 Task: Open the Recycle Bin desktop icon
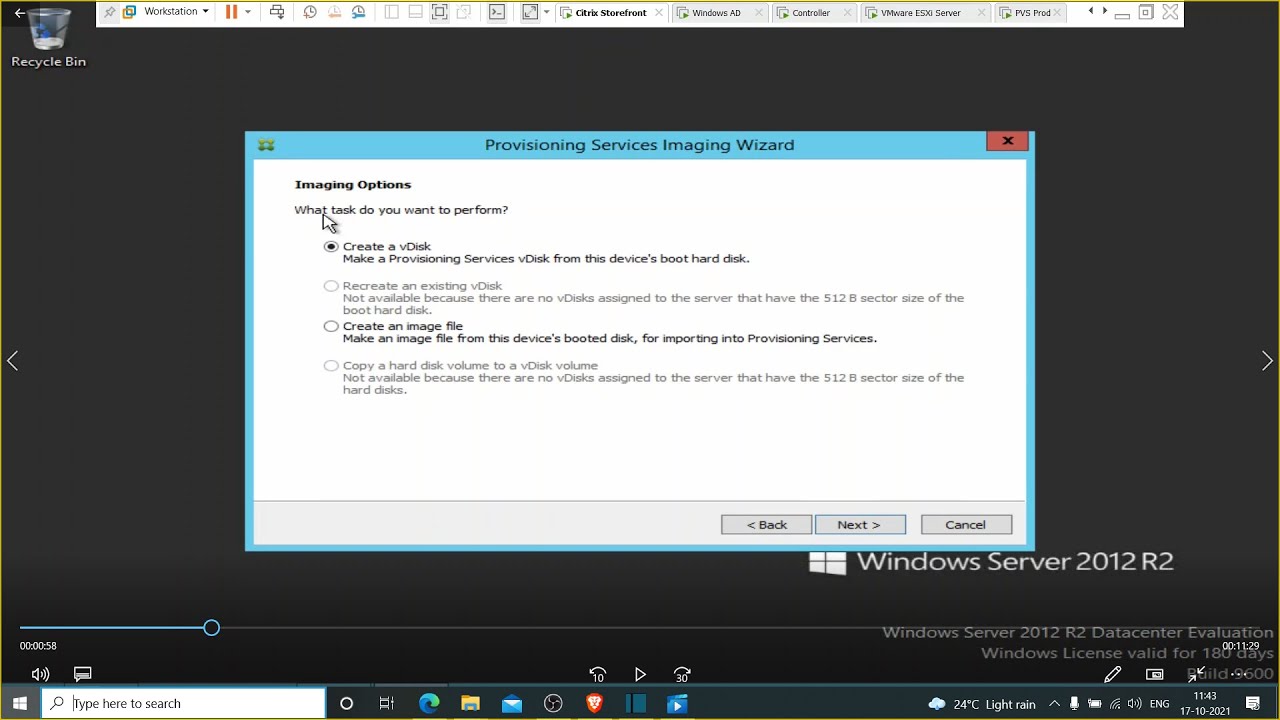point(48,38)
